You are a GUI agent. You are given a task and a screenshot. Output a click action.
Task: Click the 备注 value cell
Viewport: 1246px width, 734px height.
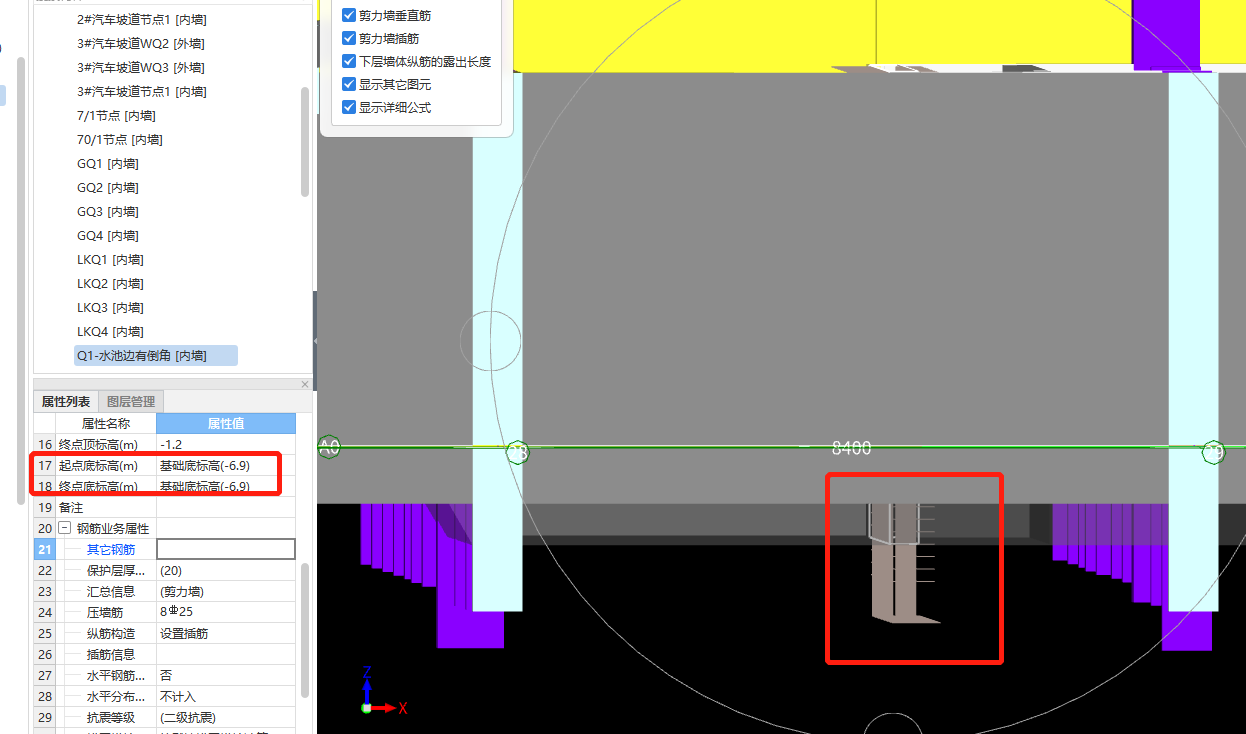coord(226,507)
